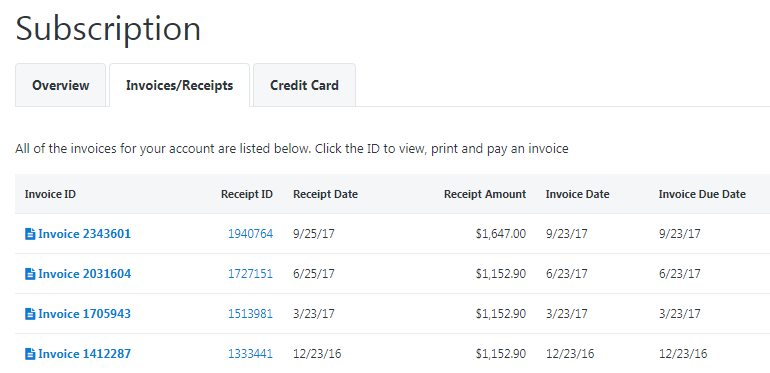The height and width of the screenshot is (373, 770).
Task: Click the Receipt ID column header
Action: pos(247,194)
